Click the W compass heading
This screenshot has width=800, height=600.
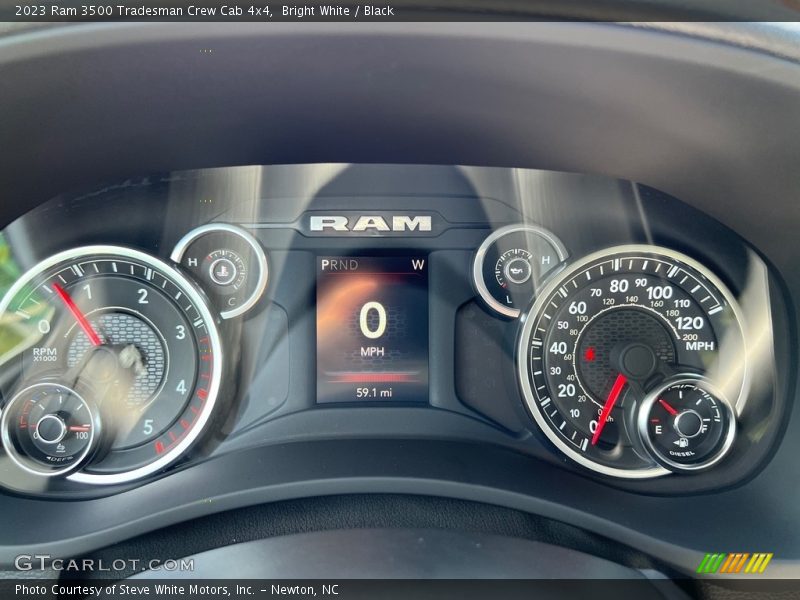click(418, 265)
